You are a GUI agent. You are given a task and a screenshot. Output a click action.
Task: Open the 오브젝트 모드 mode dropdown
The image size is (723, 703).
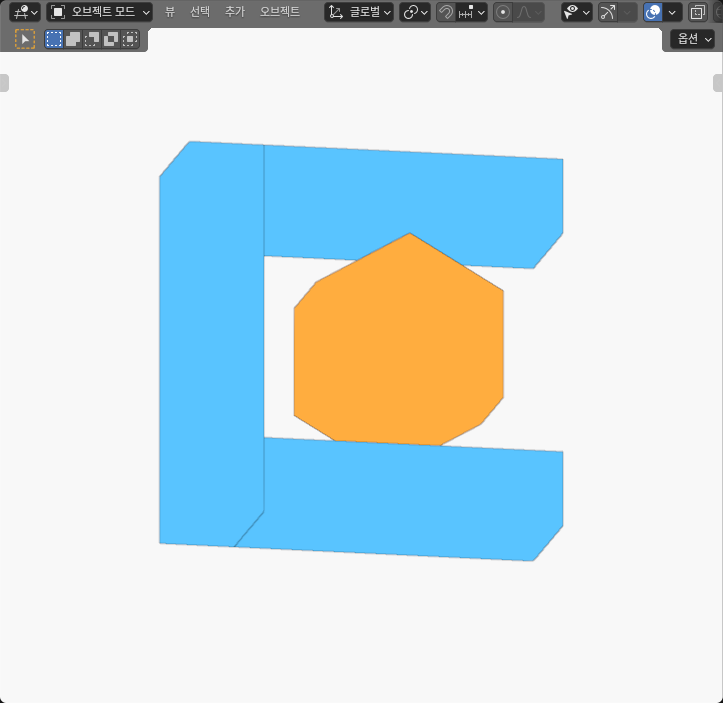point(100,12)
